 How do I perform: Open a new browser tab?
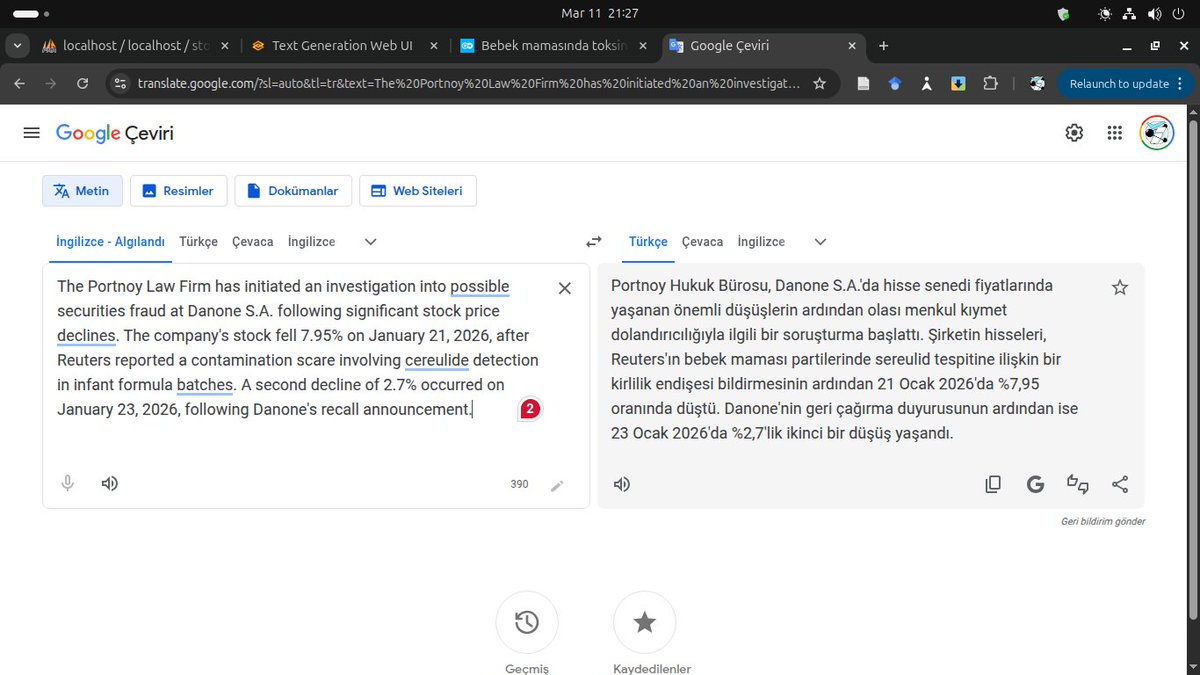click(x=884, y=45)
